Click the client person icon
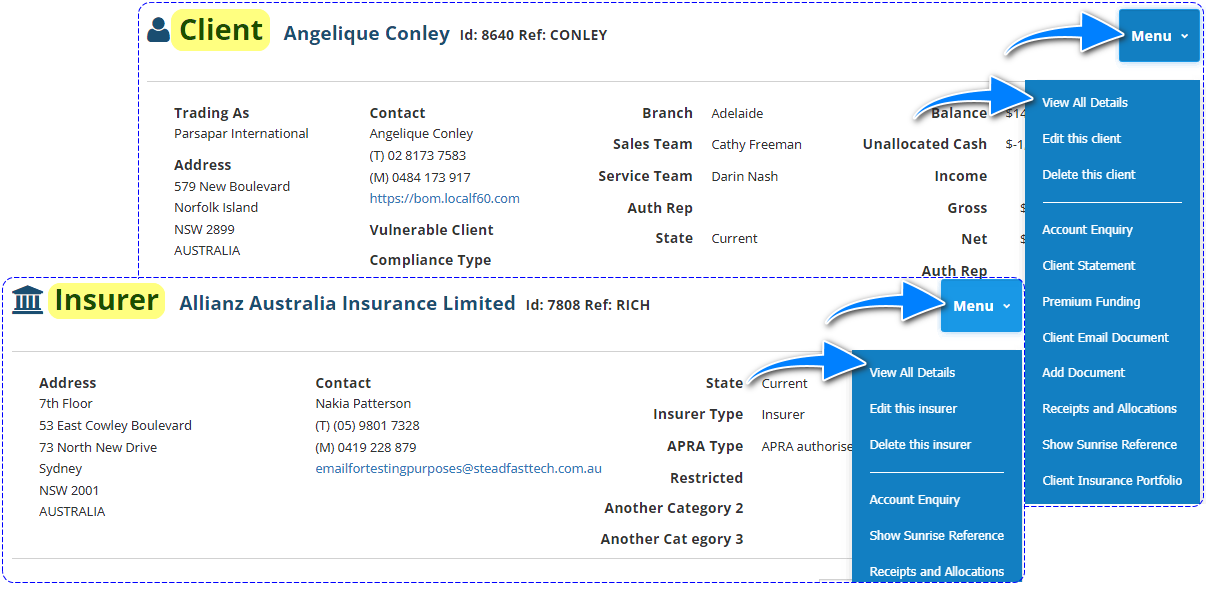The image size is (1206, 590). click(x=158, y=31)
